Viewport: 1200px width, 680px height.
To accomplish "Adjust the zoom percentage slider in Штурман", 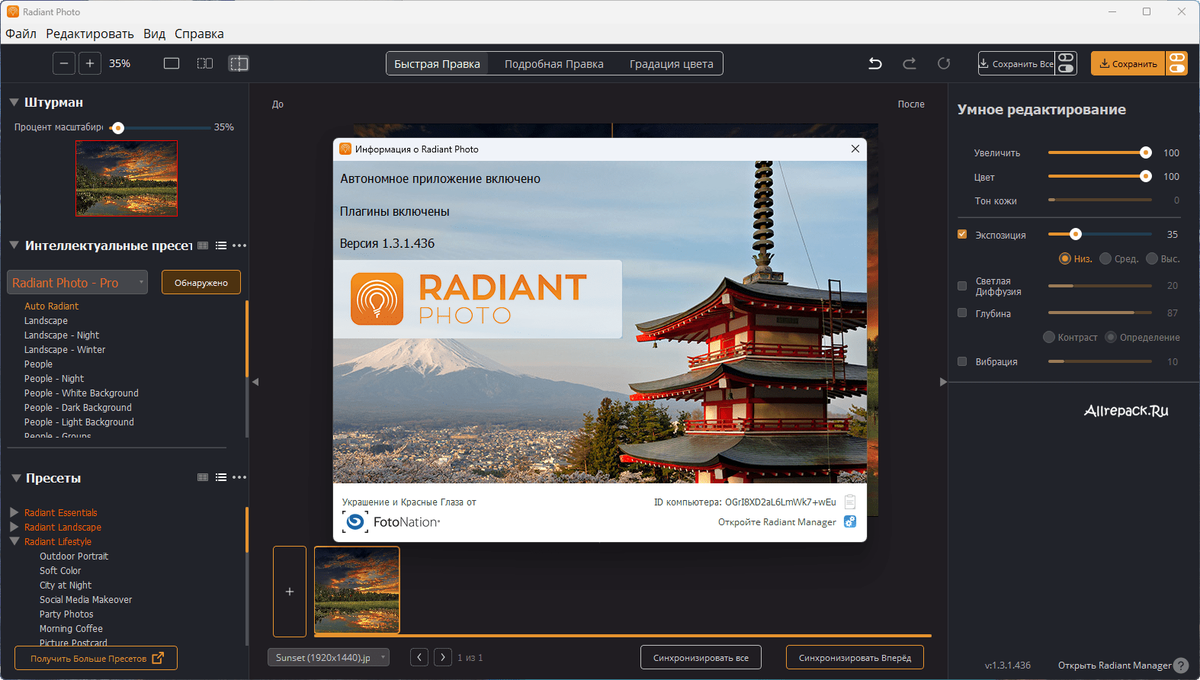I will click(x=118, y=127).
